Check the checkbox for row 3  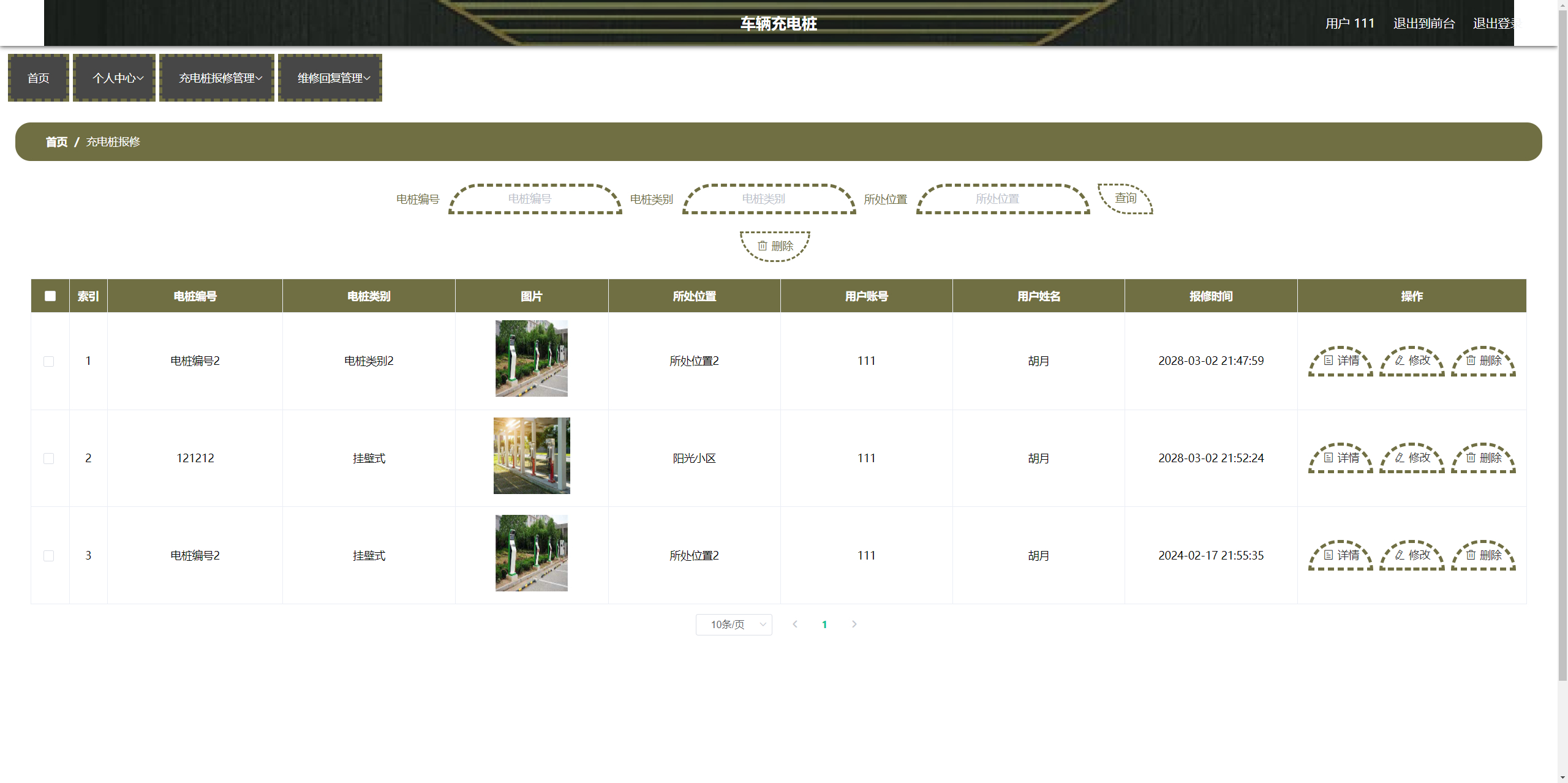click(49, 556)
